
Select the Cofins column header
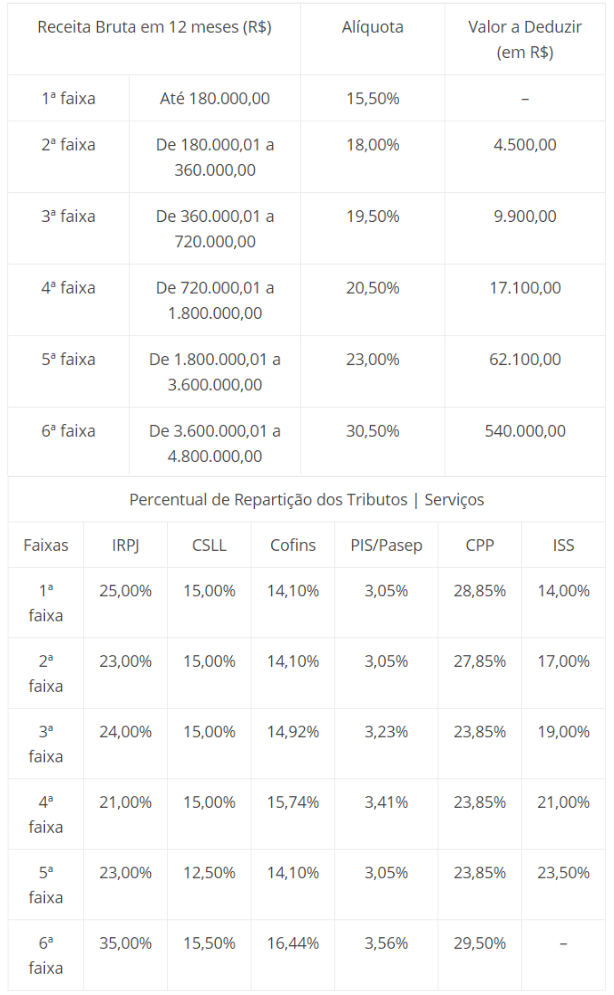293,545
